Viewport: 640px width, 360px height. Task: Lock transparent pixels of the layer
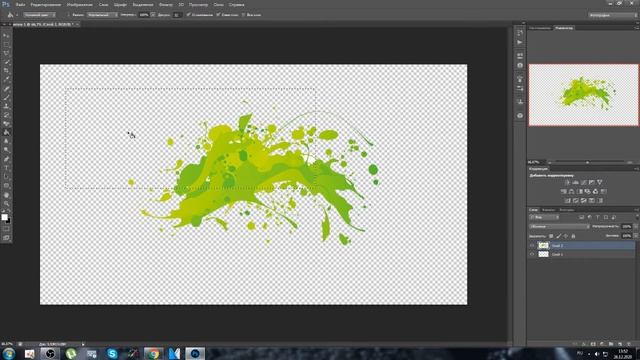pyautogui.click(x=551, y=236)
